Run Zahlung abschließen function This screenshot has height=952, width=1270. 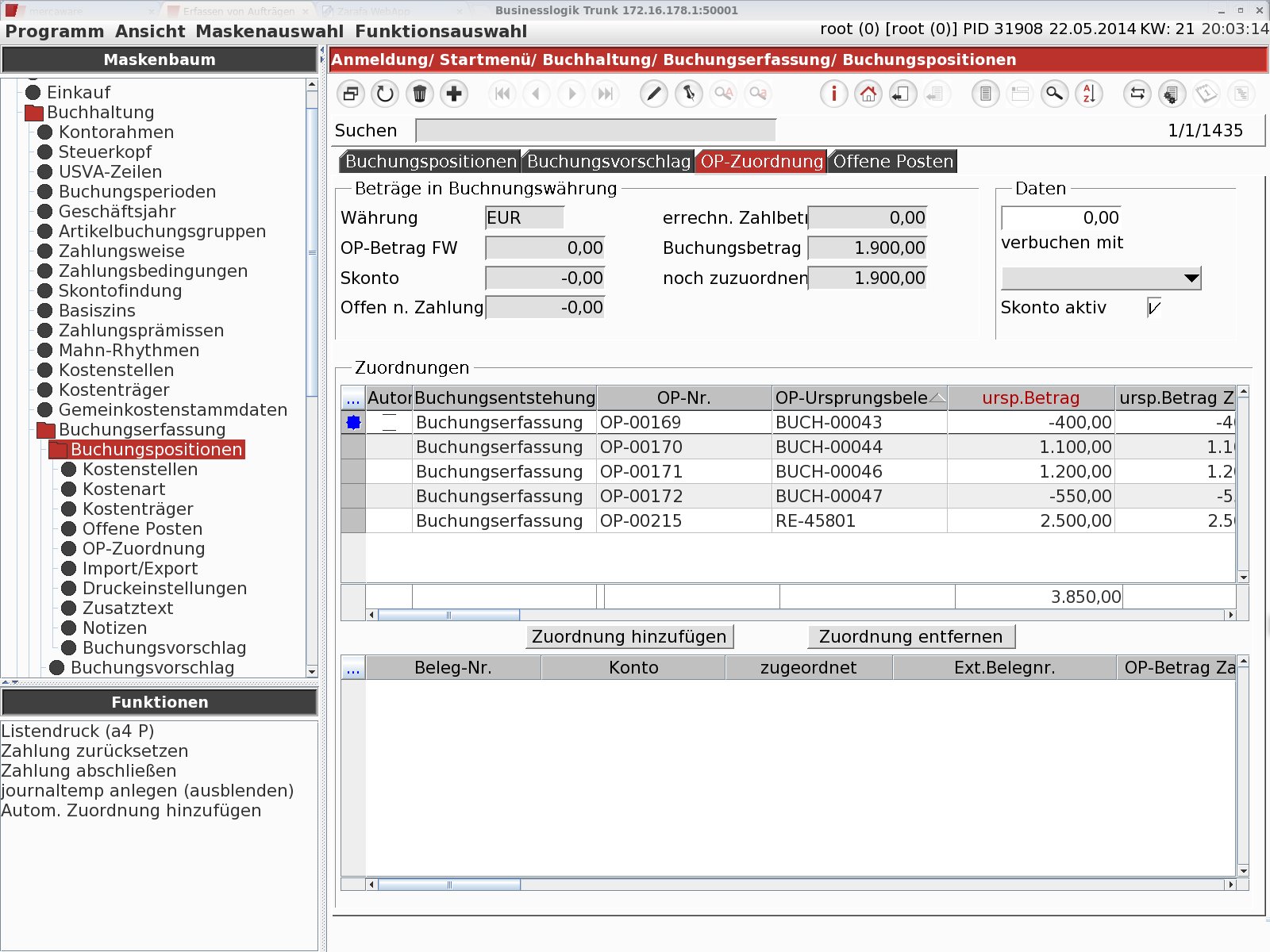pyautogui.click(x=89, y=771)
